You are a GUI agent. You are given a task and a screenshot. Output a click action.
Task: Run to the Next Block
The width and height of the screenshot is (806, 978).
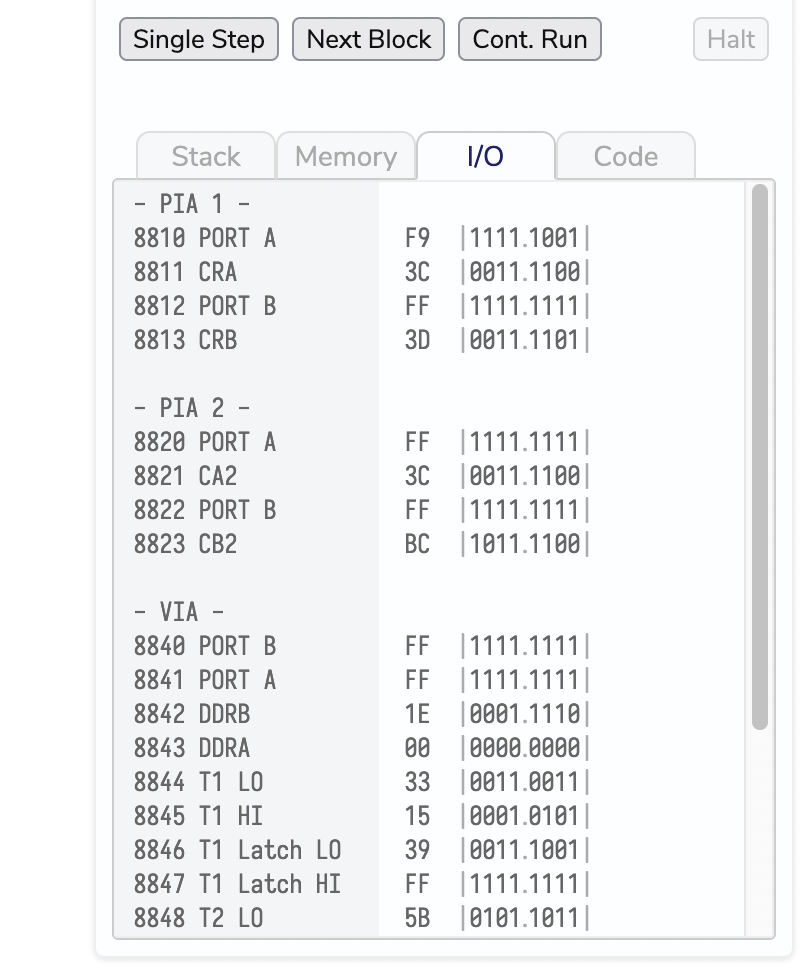click(x=368, y=39)
